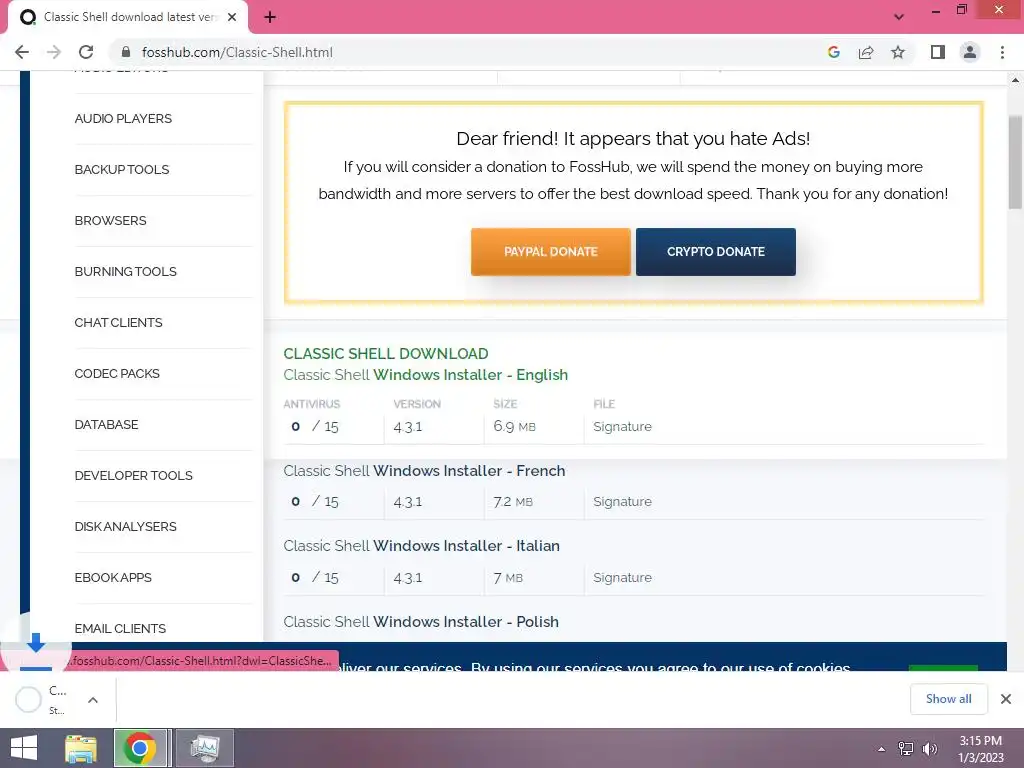Screen dimensions: 1024x768
Task: Open the Signature link for French installer
Action: pyautogui.click(x=622, y=502)
